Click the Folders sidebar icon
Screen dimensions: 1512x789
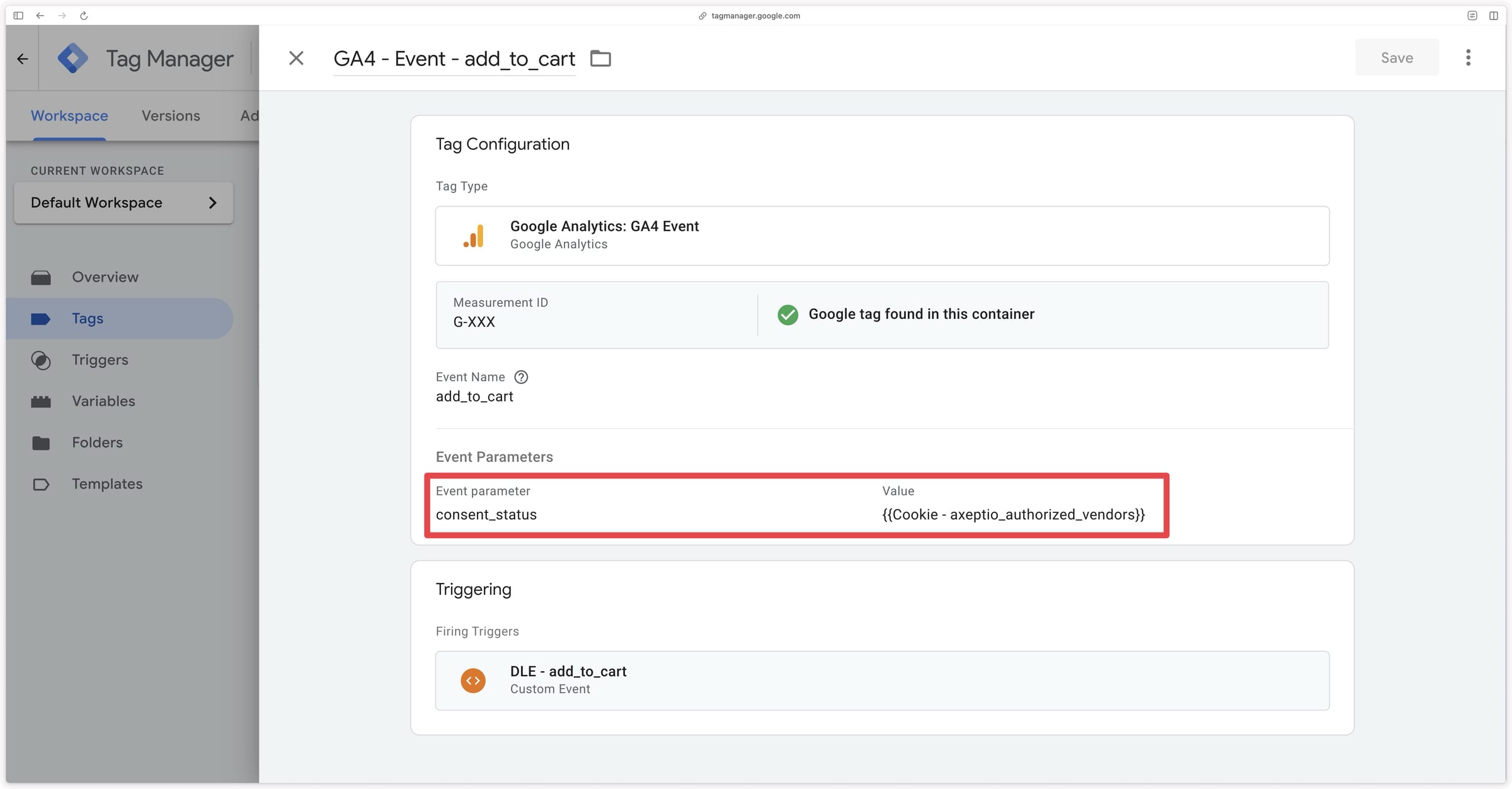pos(41,443)
